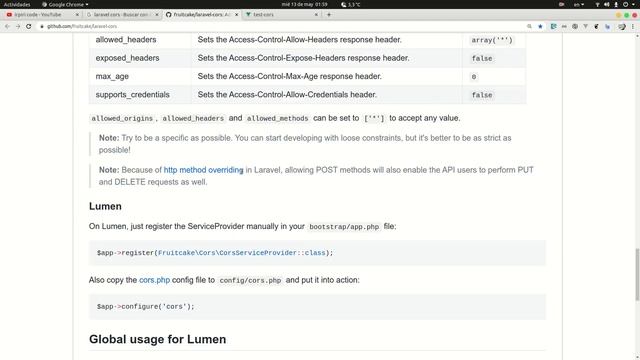The width and height of the screenshot is (640, 360).
Task: Open the new tab with plus button
Action: click(x=329, y=14)
